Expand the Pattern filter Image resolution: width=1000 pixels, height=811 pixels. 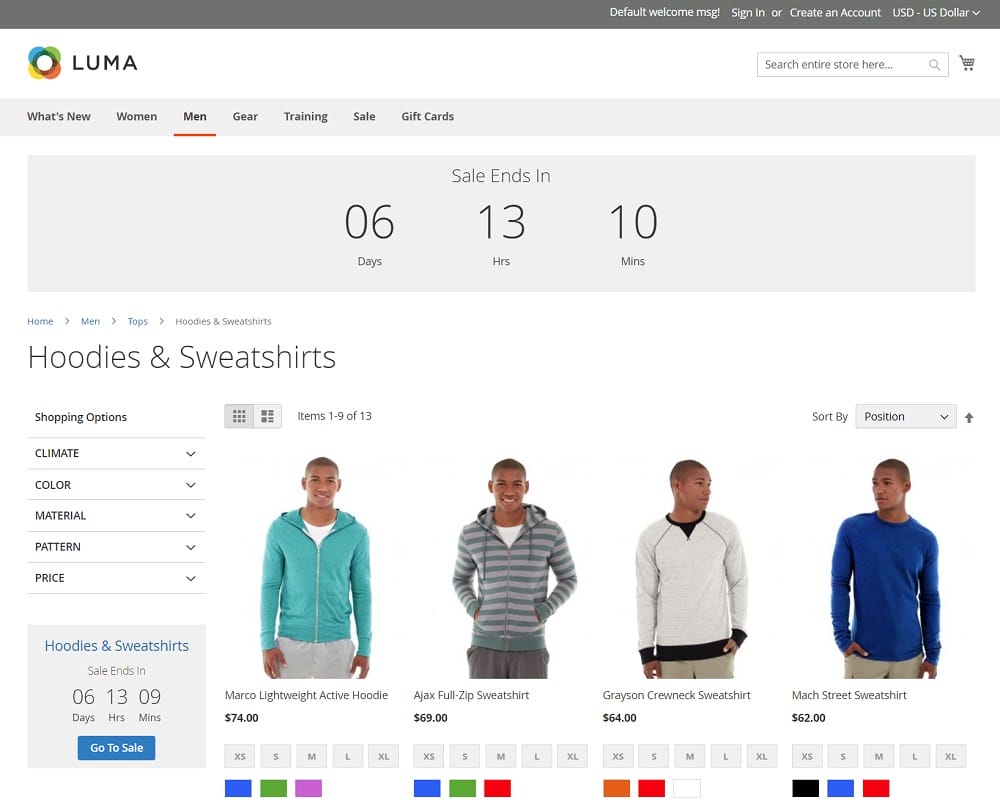coord(116,546)
